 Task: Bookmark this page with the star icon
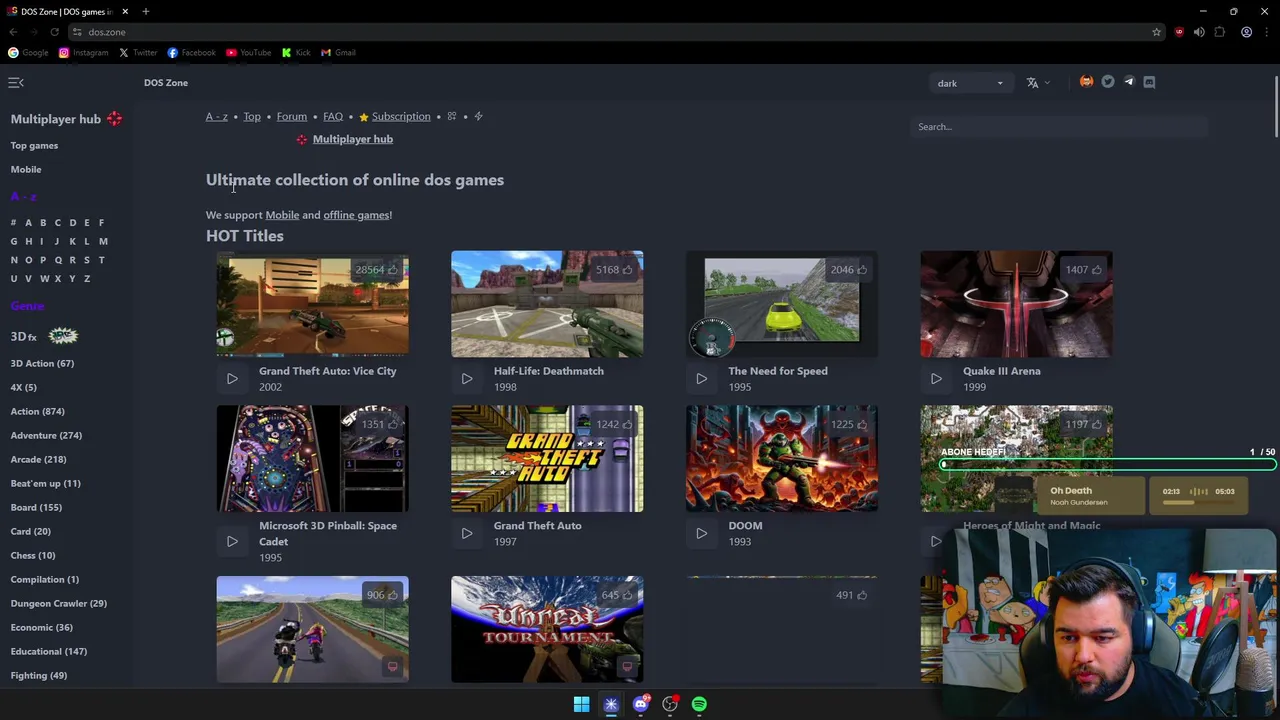1156,32
